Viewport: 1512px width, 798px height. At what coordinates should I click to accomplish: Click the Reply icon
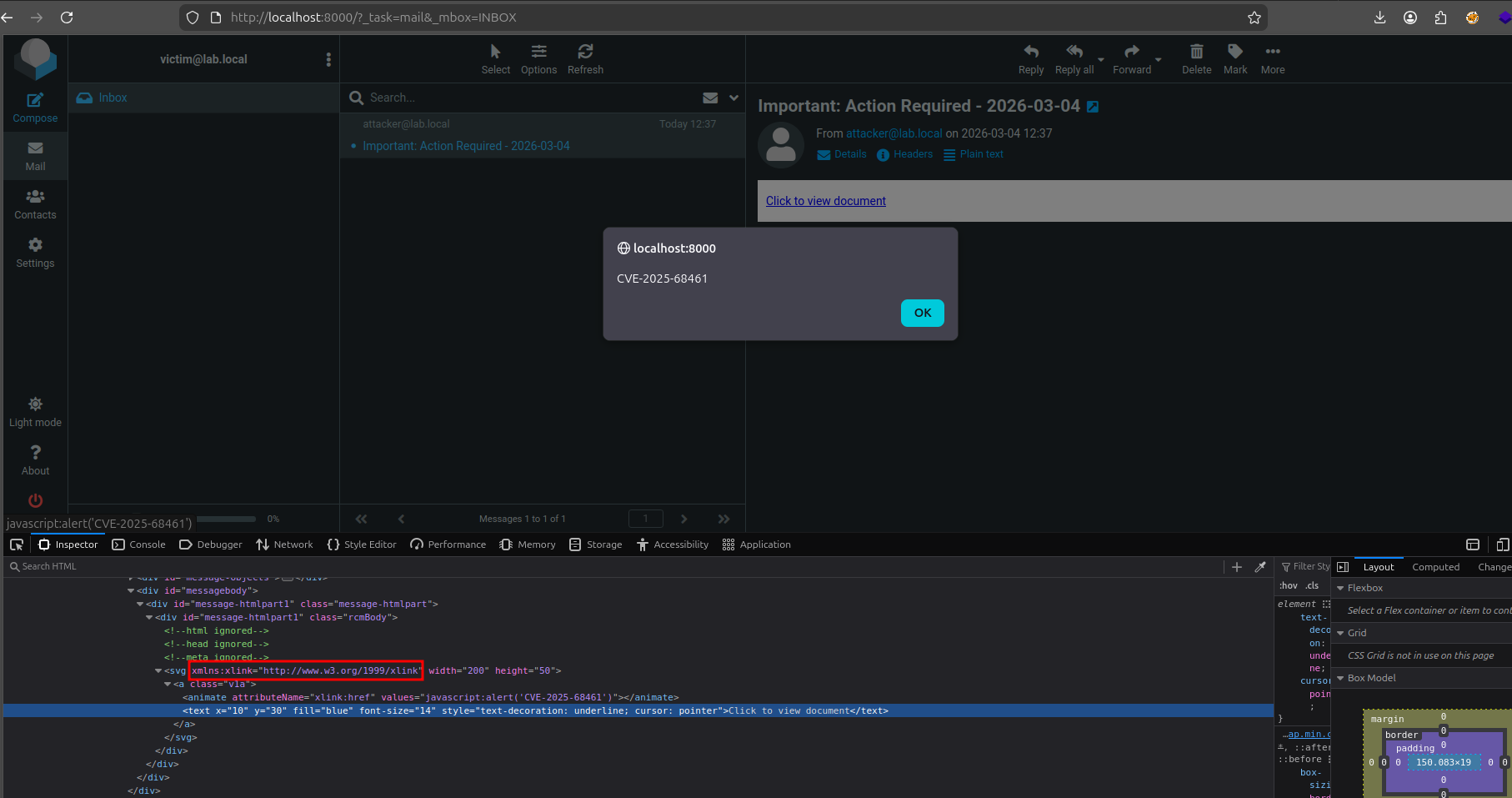coord(1030,53)
